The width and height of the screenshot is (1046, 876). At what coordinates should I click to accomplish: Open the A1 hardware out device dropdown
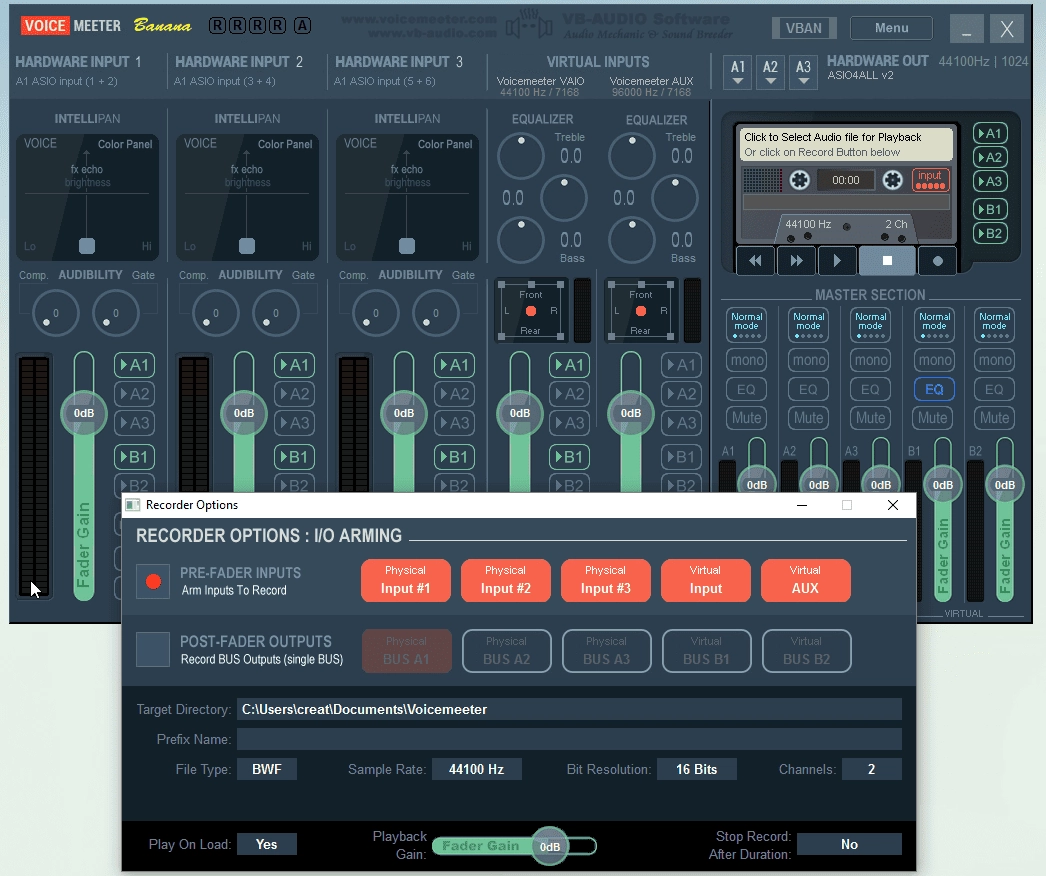738,72
